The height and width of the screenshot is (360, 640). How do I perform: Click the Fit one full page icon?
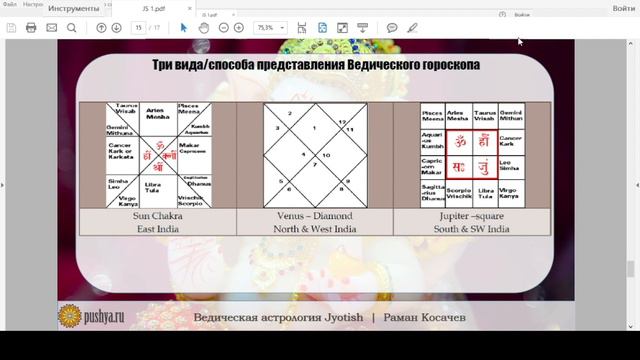point(322,28)
